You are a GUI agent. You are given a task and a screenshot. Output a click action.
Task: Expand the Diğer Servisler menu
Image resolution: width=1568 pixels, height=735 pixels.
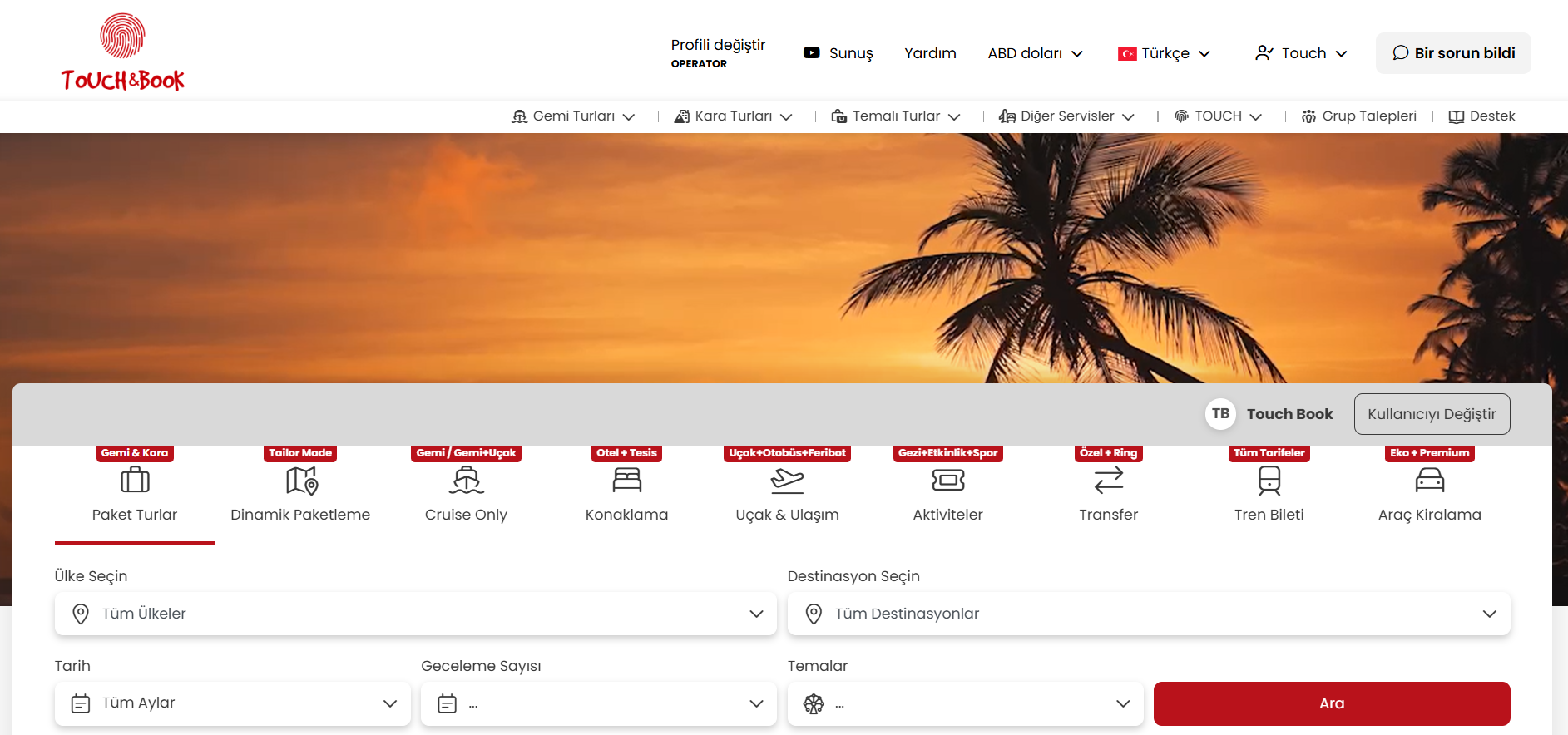[x=1066, y=116]
